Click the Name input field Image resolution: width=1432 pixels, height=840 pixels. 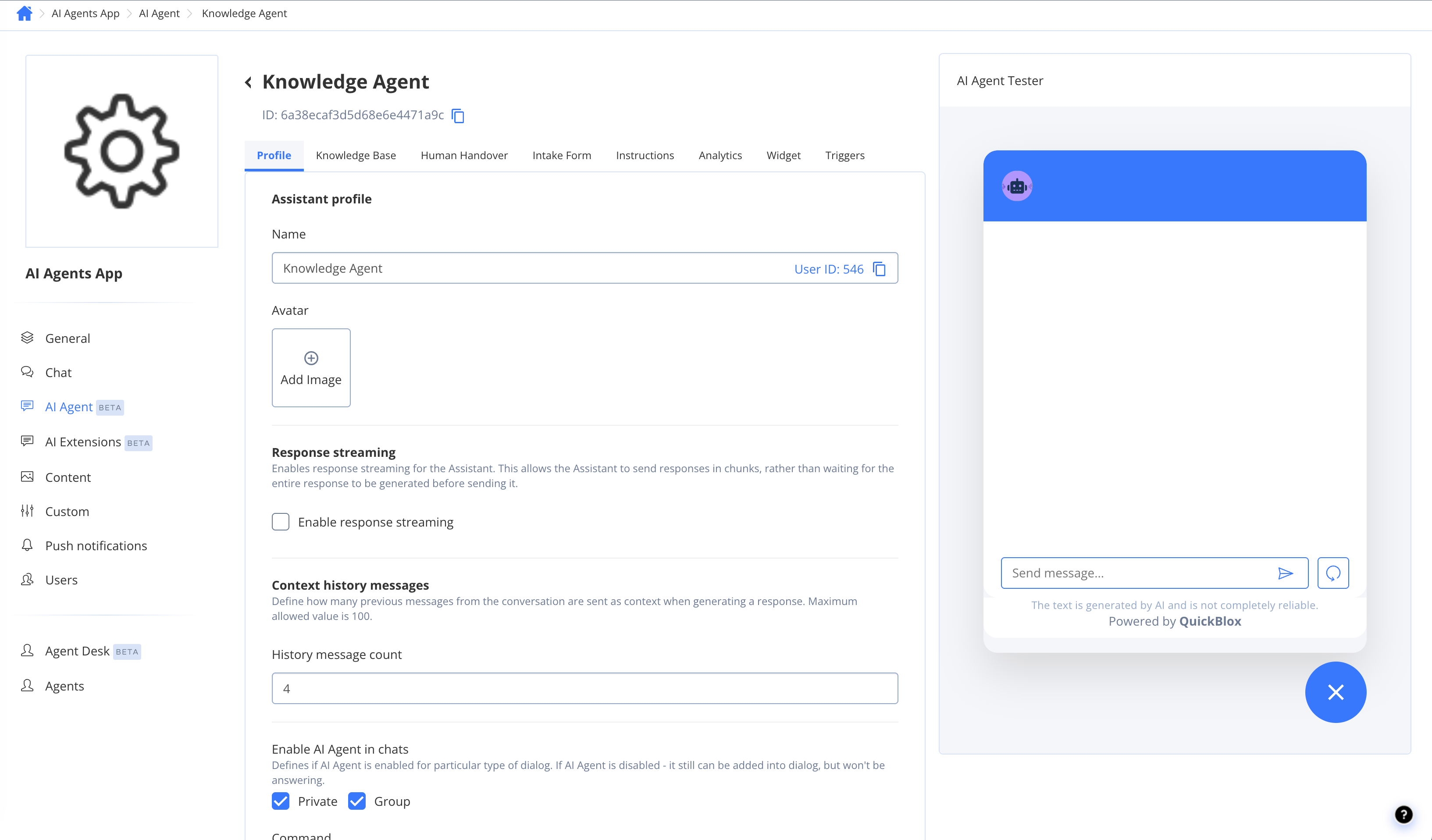[585, 268]
